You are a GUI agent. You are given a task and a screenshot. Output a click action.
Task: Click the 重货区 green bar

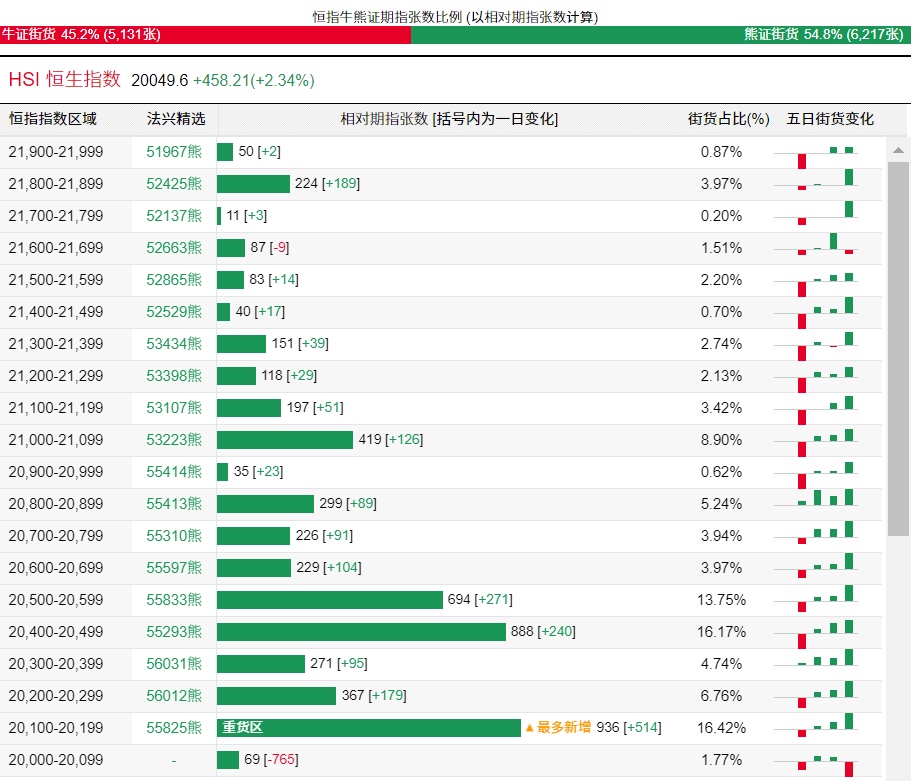pyautogui.click(x=369, y=728)
